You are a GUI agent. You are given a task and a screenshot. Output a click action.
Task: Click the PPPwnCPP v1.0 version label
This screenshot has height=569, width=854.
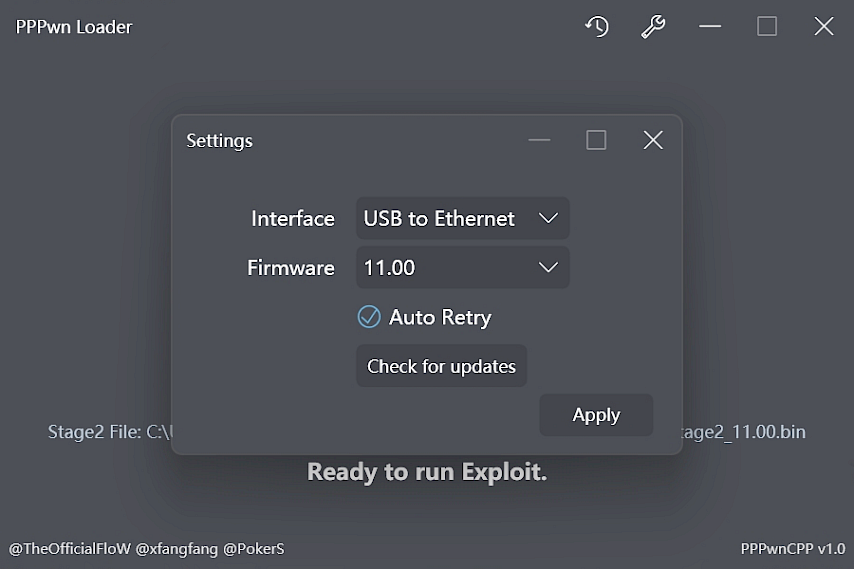click(793, 549)
